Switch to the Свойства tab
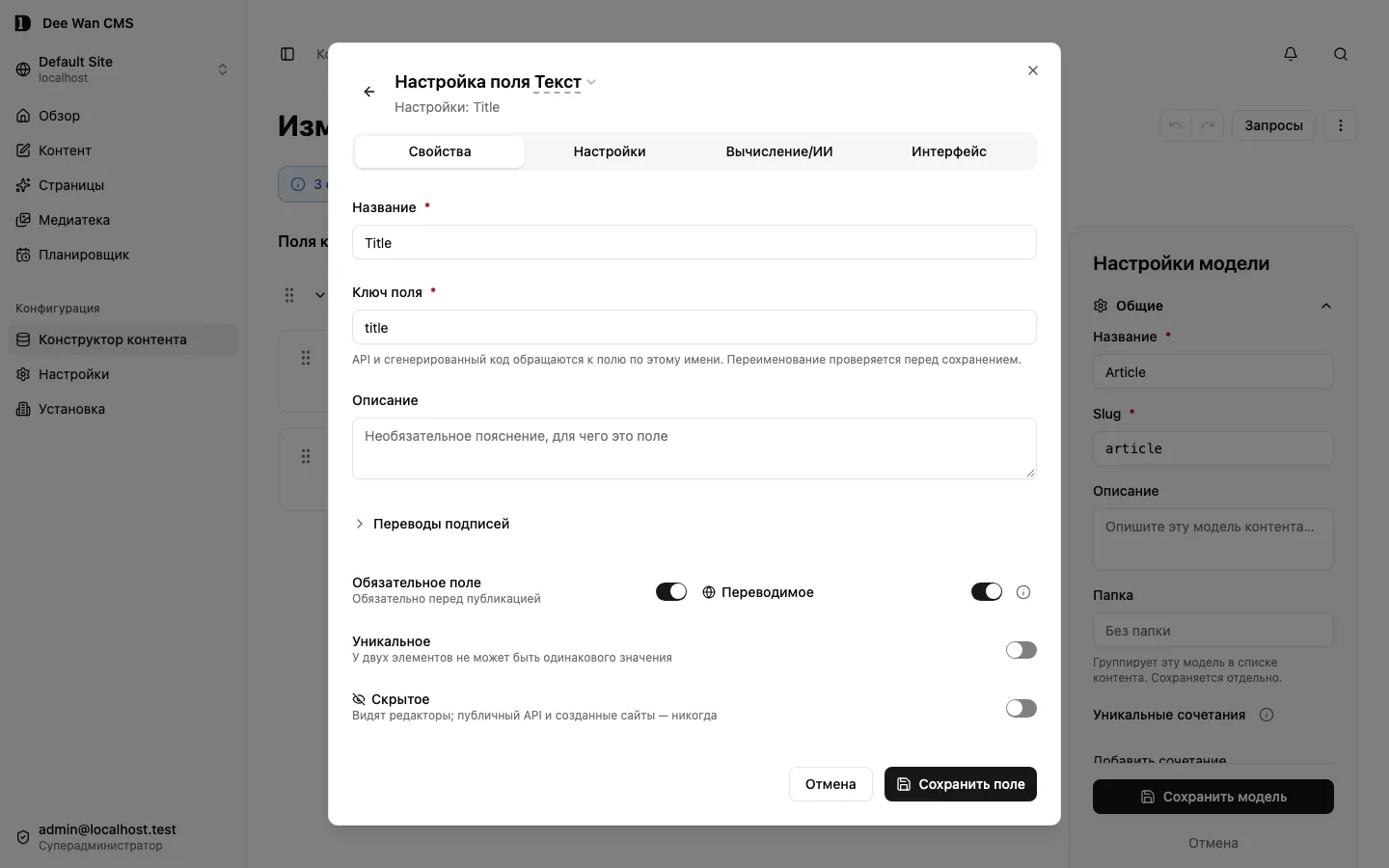The height and width of the screenshot is (868, 1389). click(440, 151)
